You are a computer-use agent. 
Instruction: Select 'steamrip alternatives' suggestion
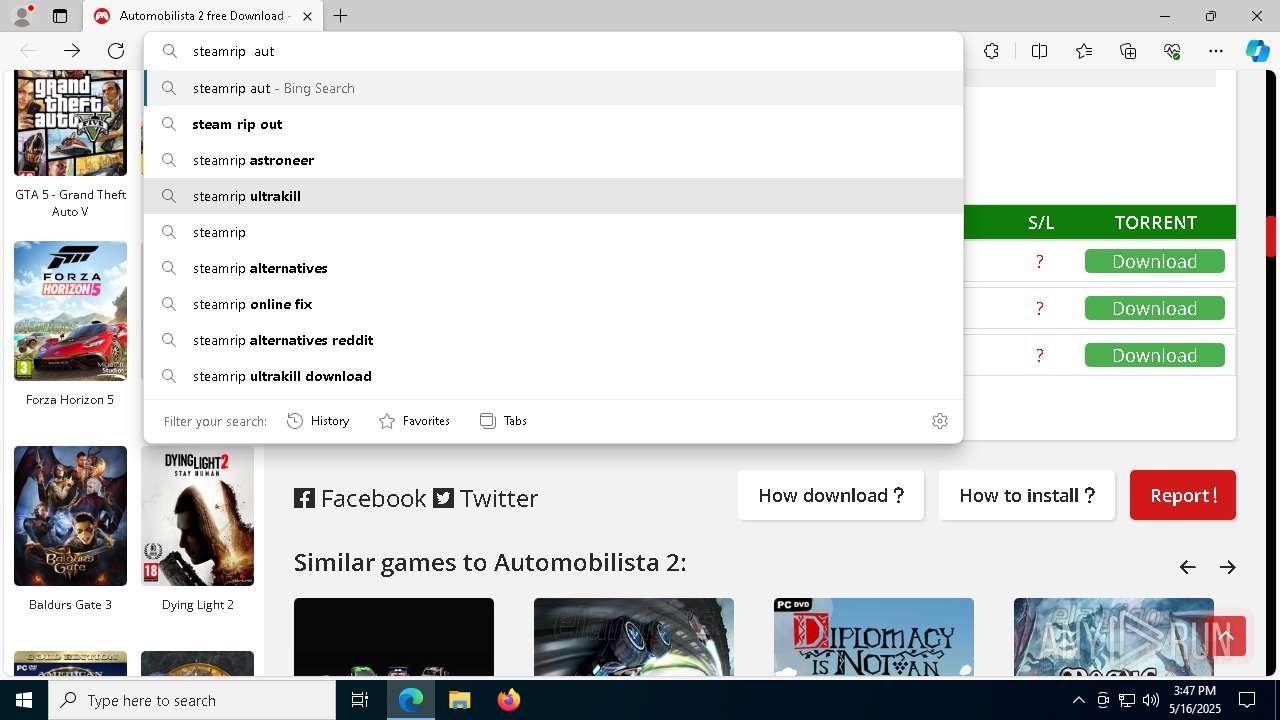pyautogui.click(x=554, y=268)
